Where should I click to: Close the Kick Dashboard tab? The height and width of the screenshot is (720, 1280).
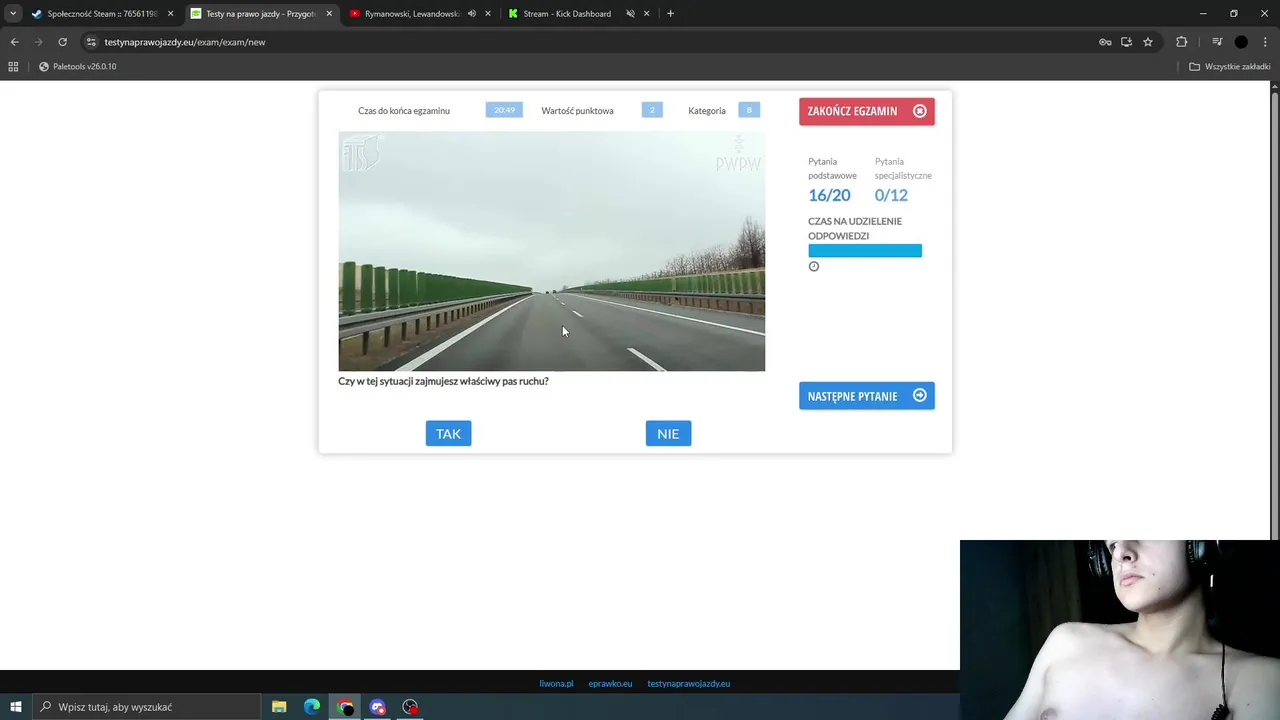tap(647, 14)
